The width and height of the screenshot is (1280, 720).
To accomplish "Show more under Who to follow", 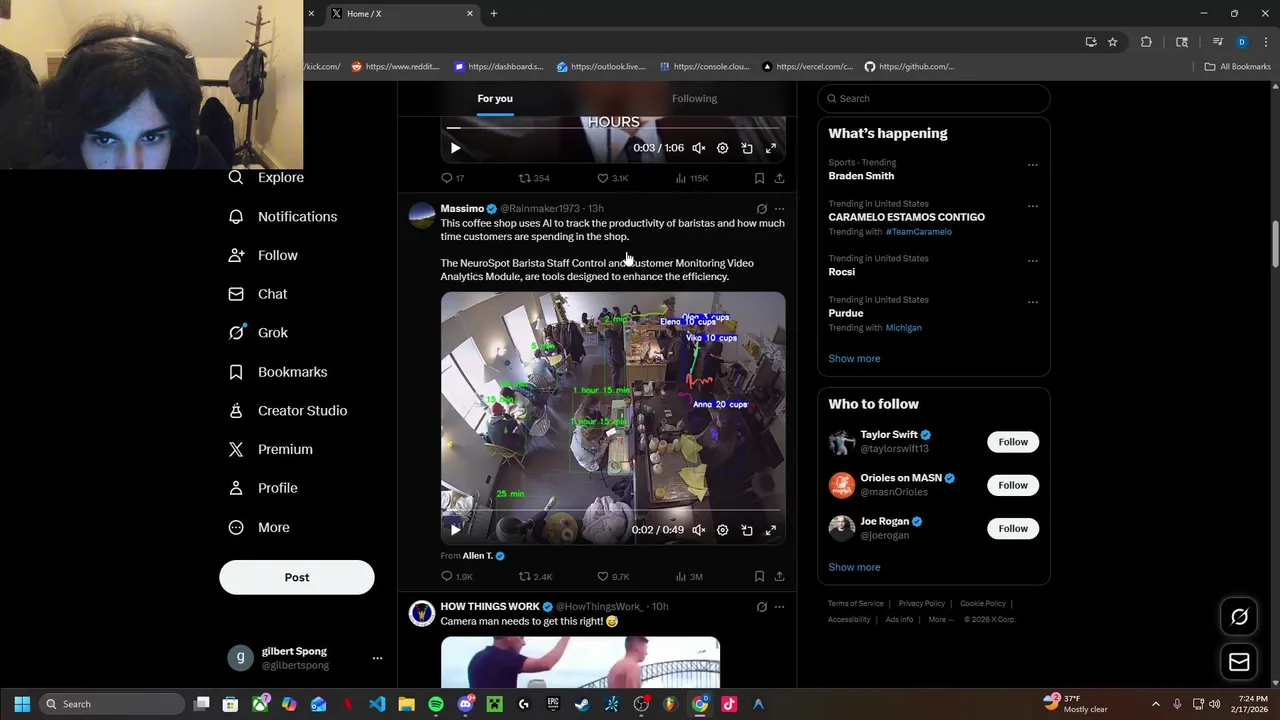I will (854, 567).
